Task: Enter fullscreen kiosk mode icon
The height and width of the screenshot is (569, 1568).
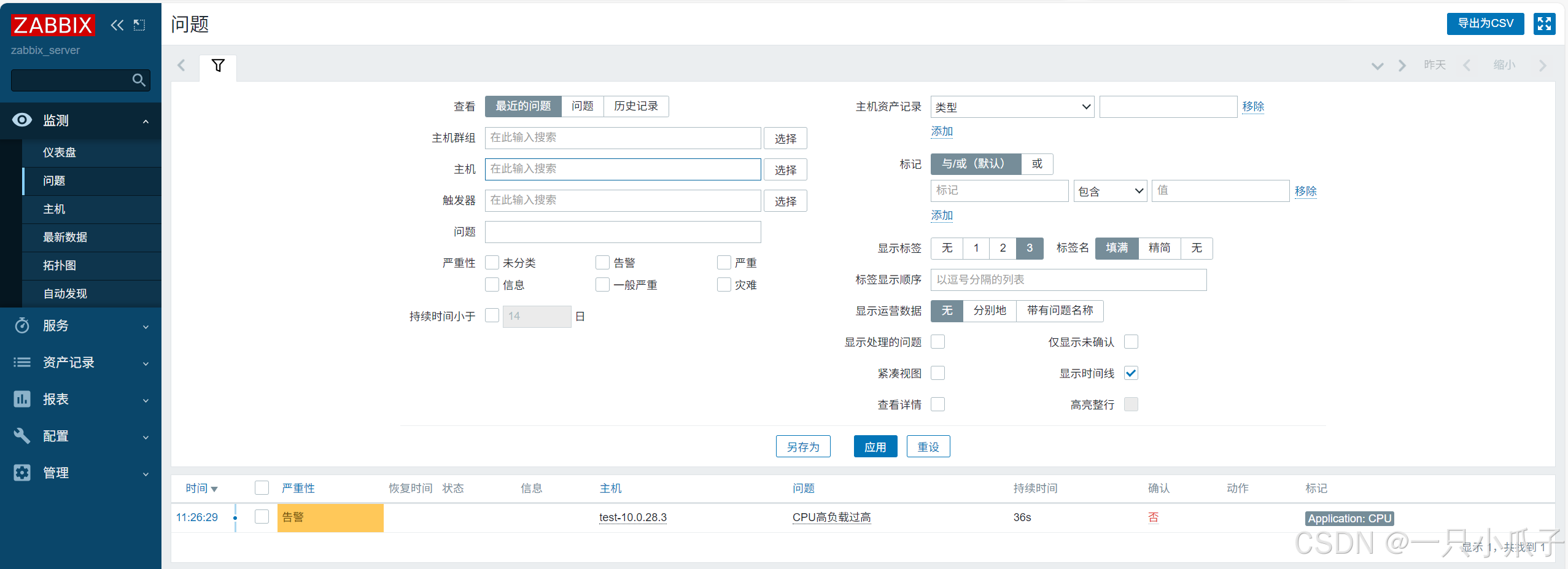Action: tap(1544, 24)
